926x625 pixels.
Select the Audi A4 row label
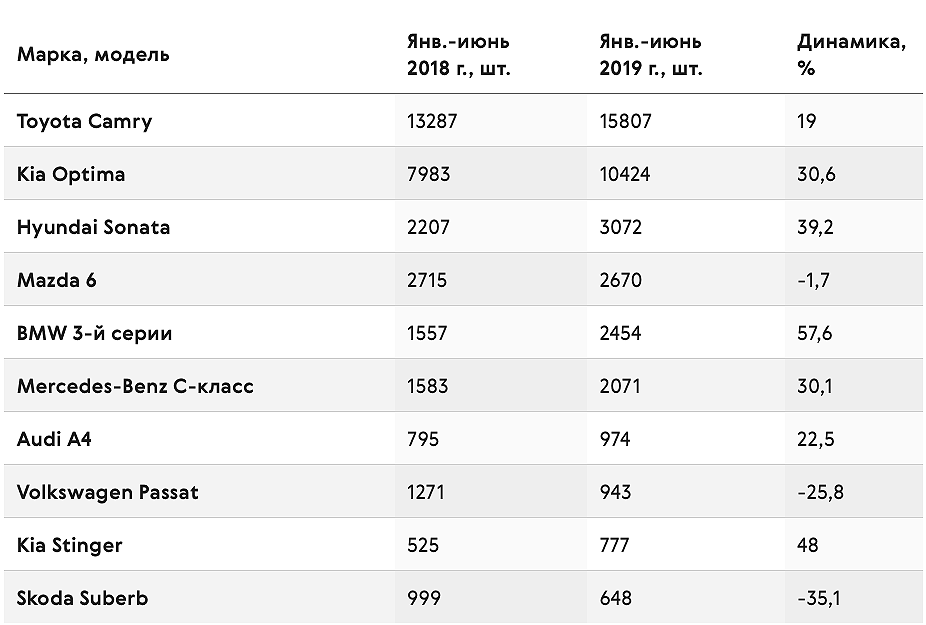click(54, 440)
